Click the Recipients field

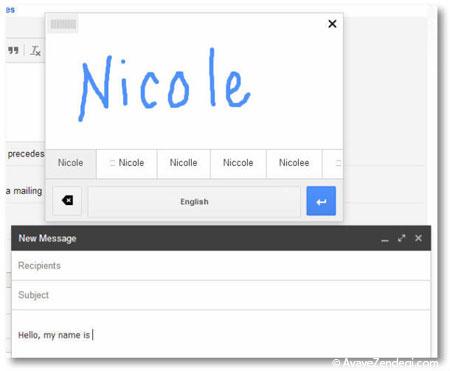pyautogui.click(x=221, y=266)
